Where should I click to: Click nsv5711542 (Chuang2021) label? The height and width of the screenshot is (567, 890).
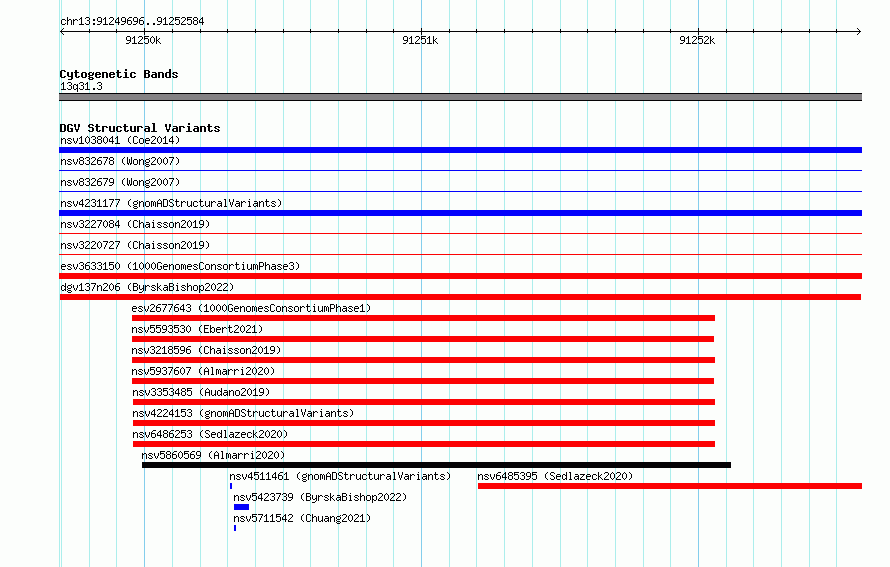[302, 518]
